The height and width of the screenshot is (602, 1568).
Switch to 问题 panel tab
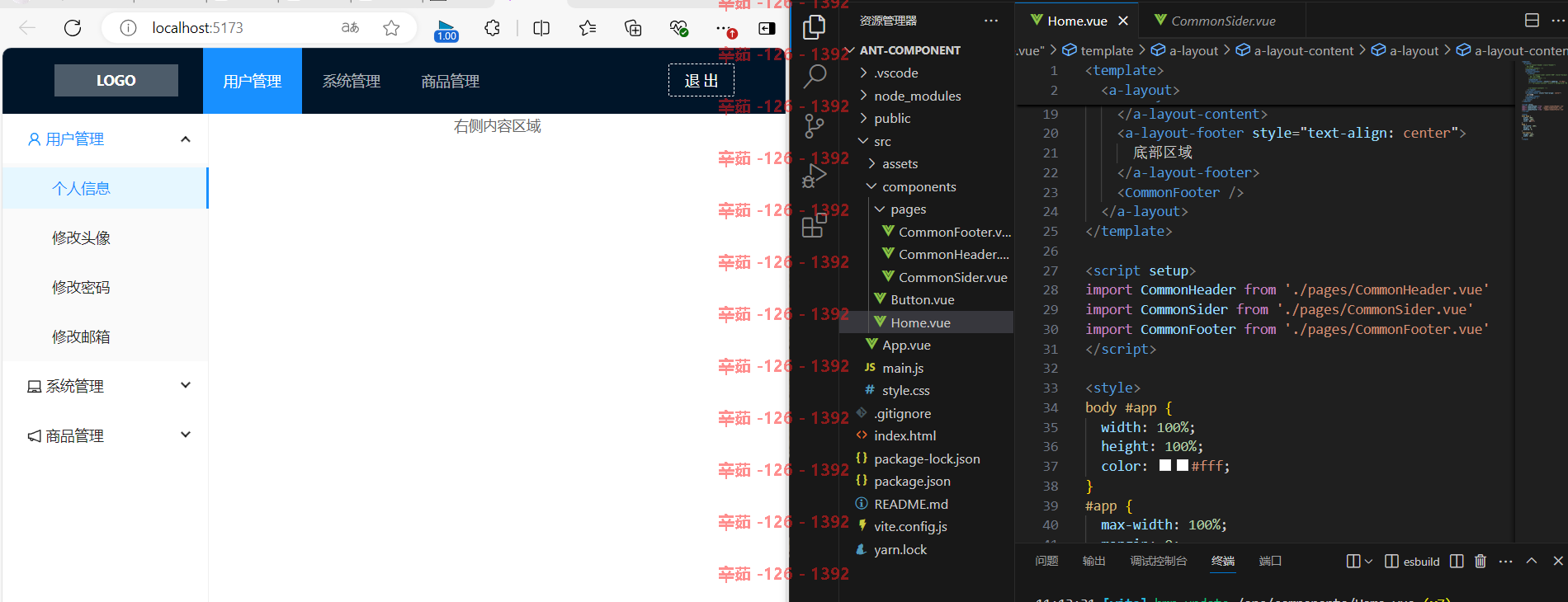pos(1046,561)
